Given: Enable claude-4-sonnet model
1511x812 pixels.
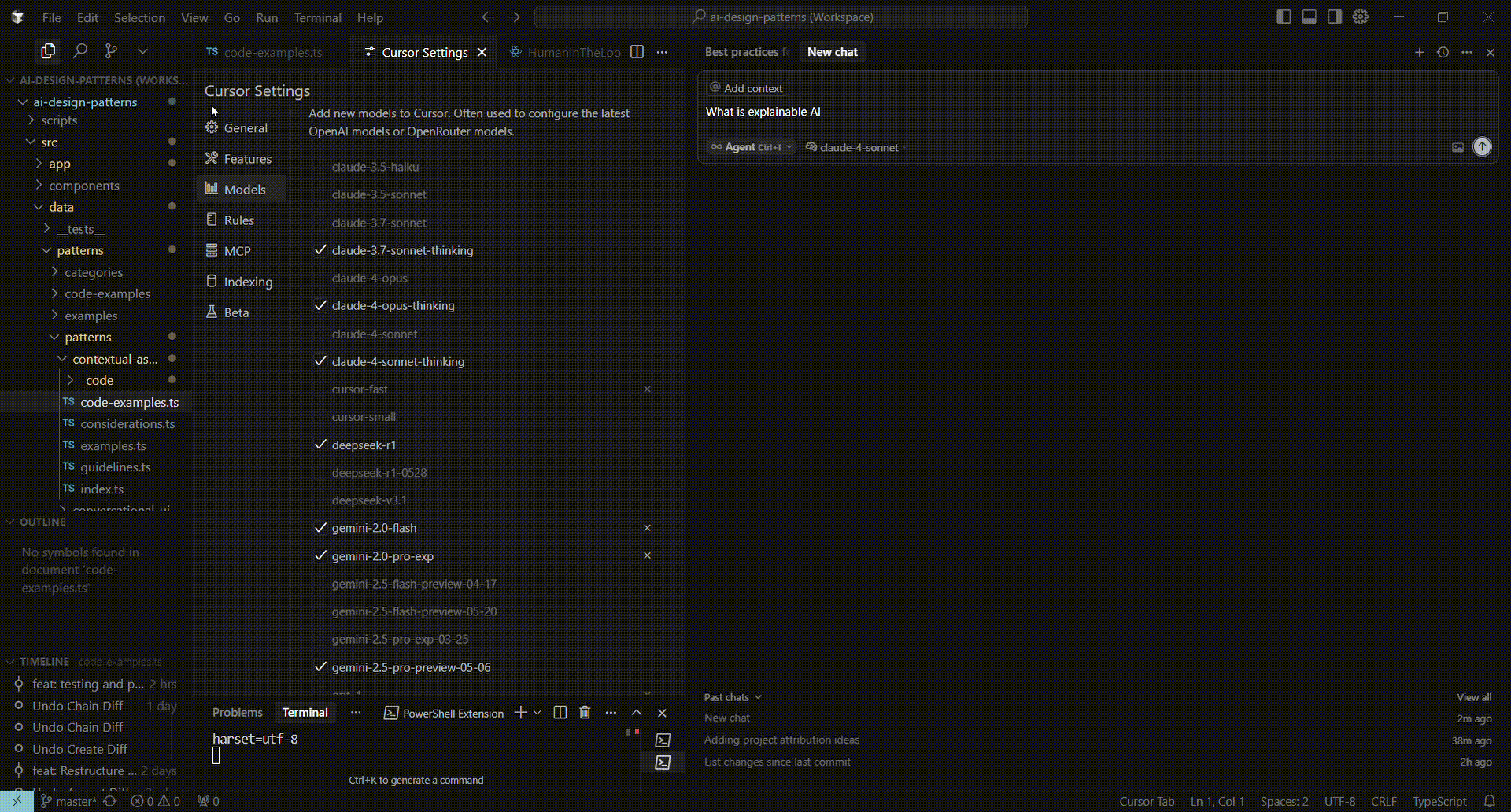Looking at the screenshot, I should 320,334.
